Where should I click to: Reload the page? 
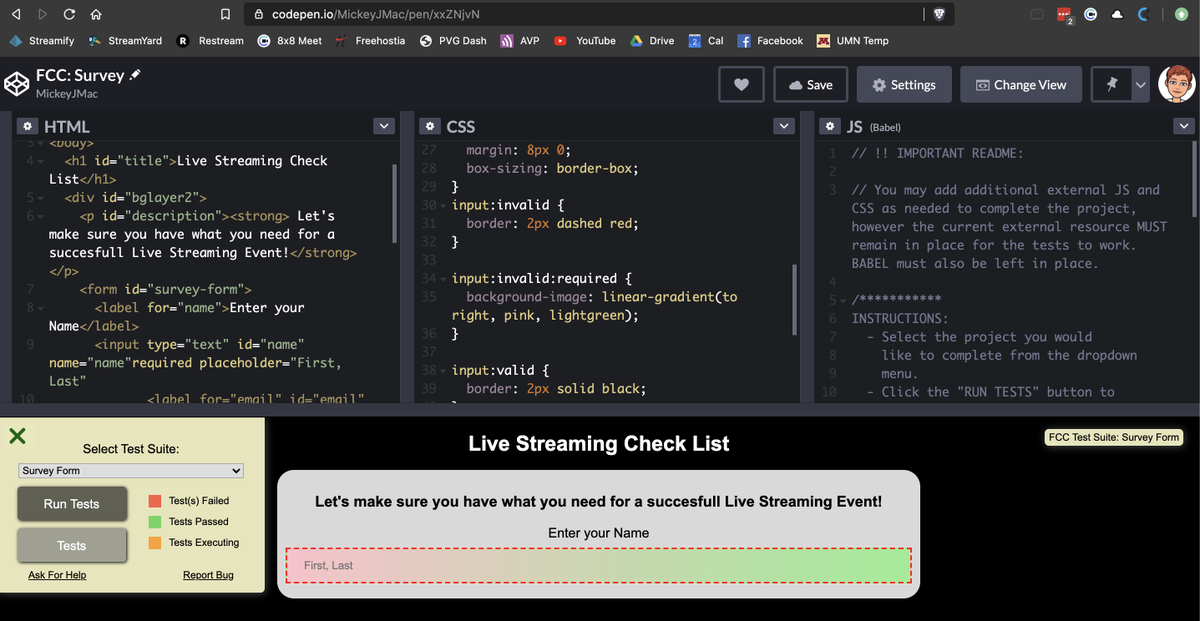click(70, 15)
